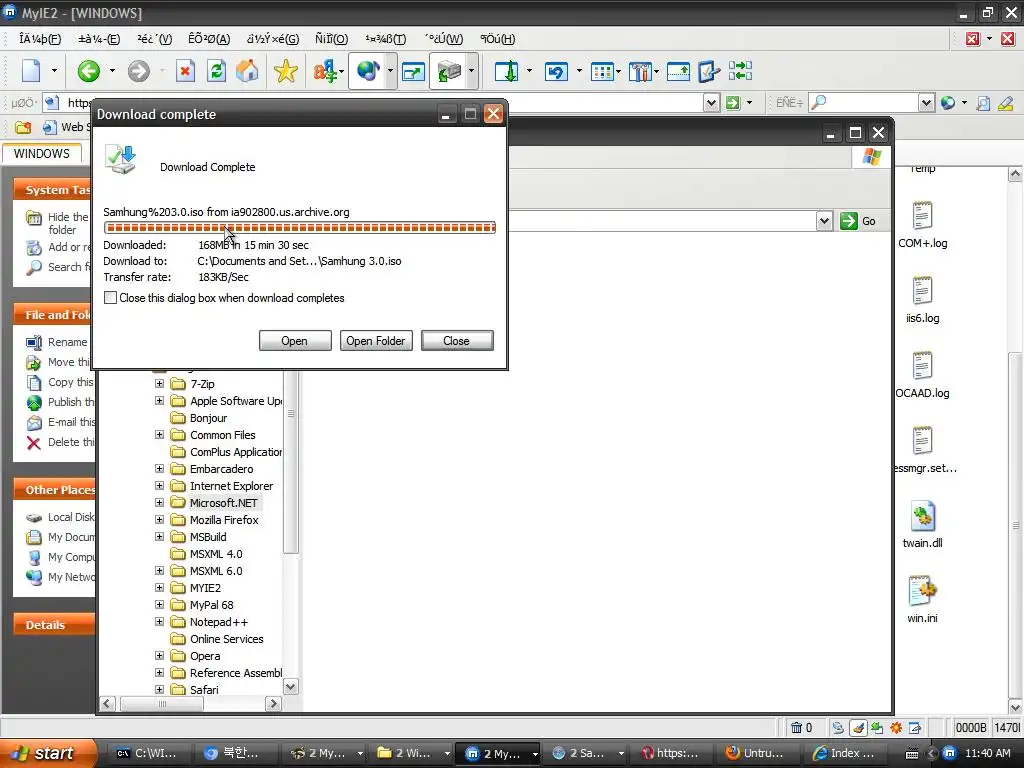Click the Open Folder button
Screen dimensions: 1024x768
[376, 341]
